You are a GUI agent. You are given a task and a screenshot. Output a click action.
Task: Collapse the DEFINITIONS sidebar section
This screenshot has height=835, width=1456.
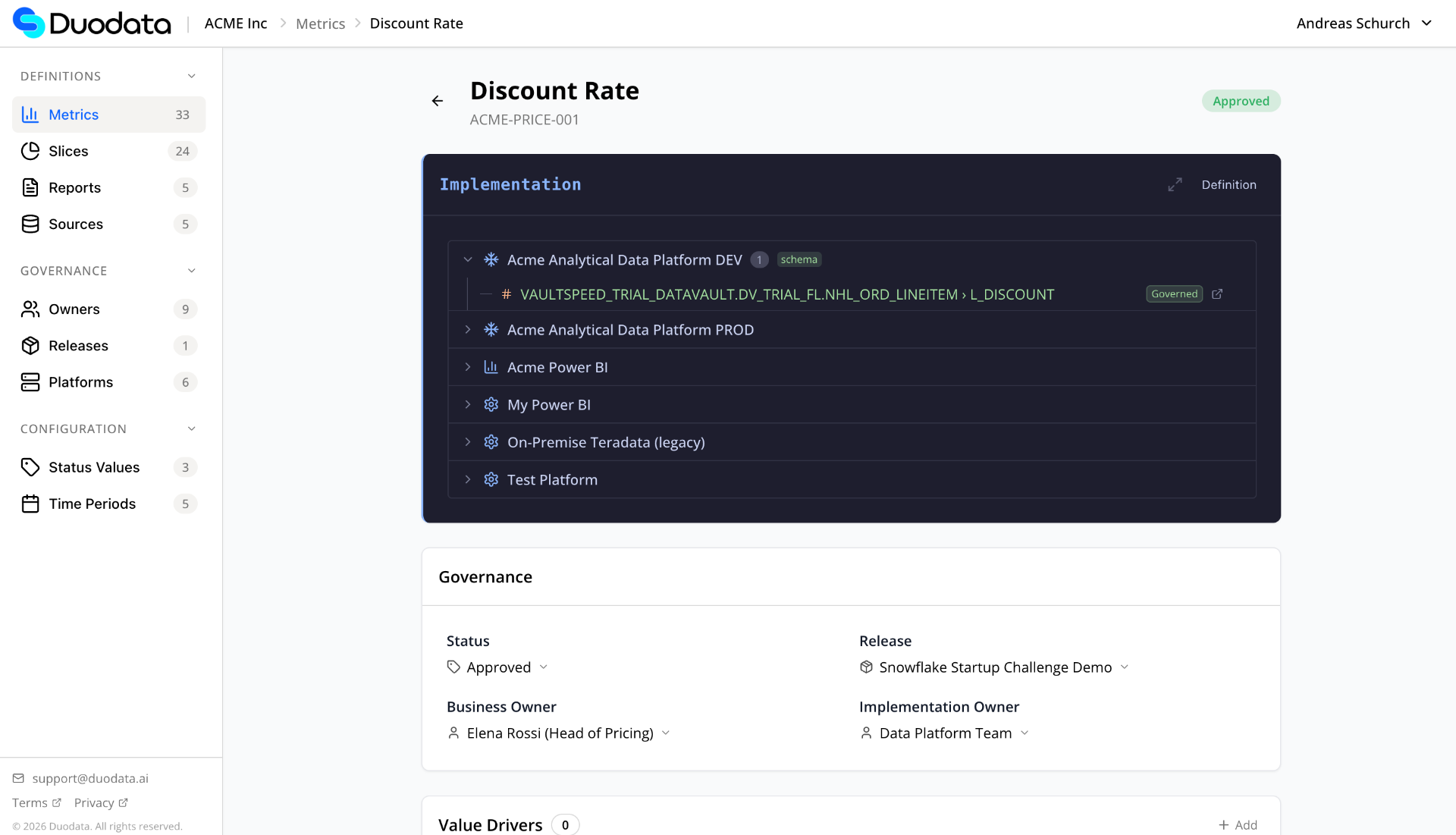pyautogui.click(x=192, y=76)
